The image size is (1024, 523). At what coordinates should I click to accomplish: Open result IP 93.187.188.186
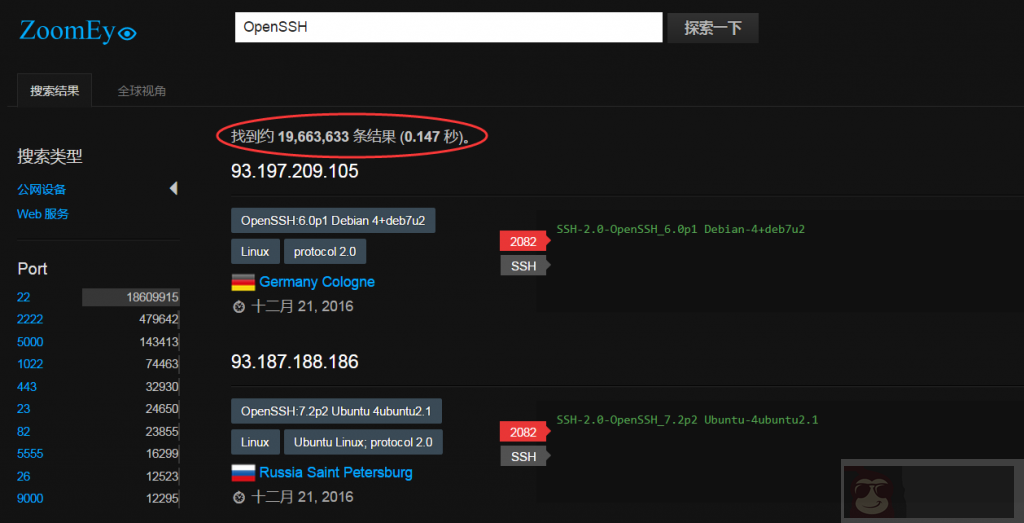pyautogui.click(x=295, y=361)
